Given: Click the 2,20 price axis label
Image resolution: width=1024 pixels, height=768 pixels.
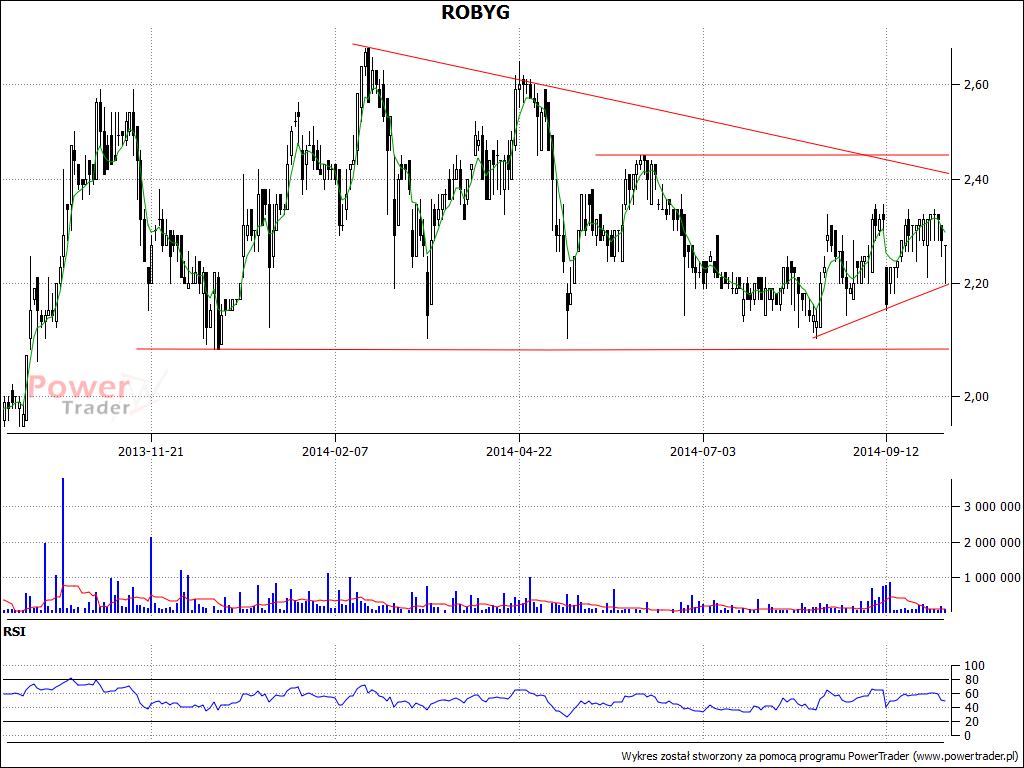Looking at the screenshot, I should pos(976,283).
